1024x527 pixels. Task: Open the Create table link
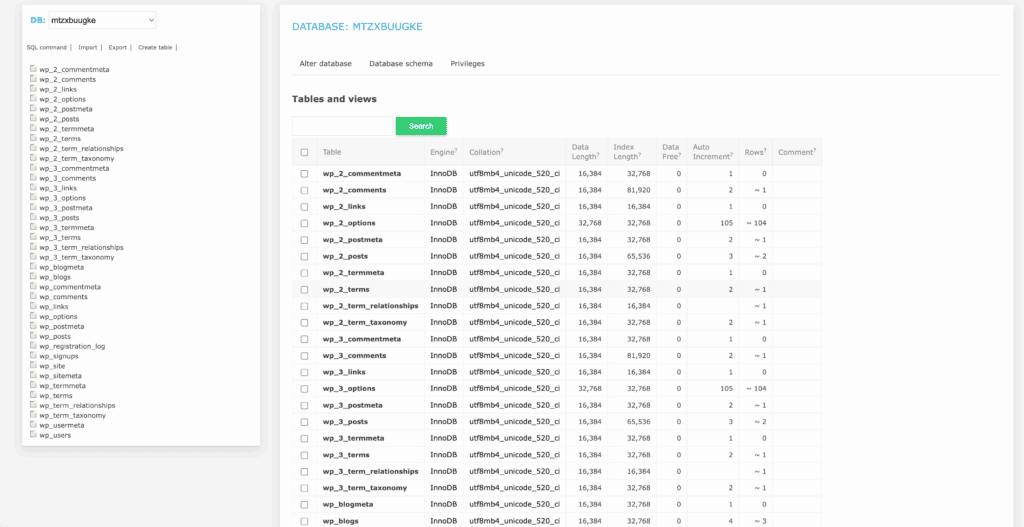click(x=155, y=47)
